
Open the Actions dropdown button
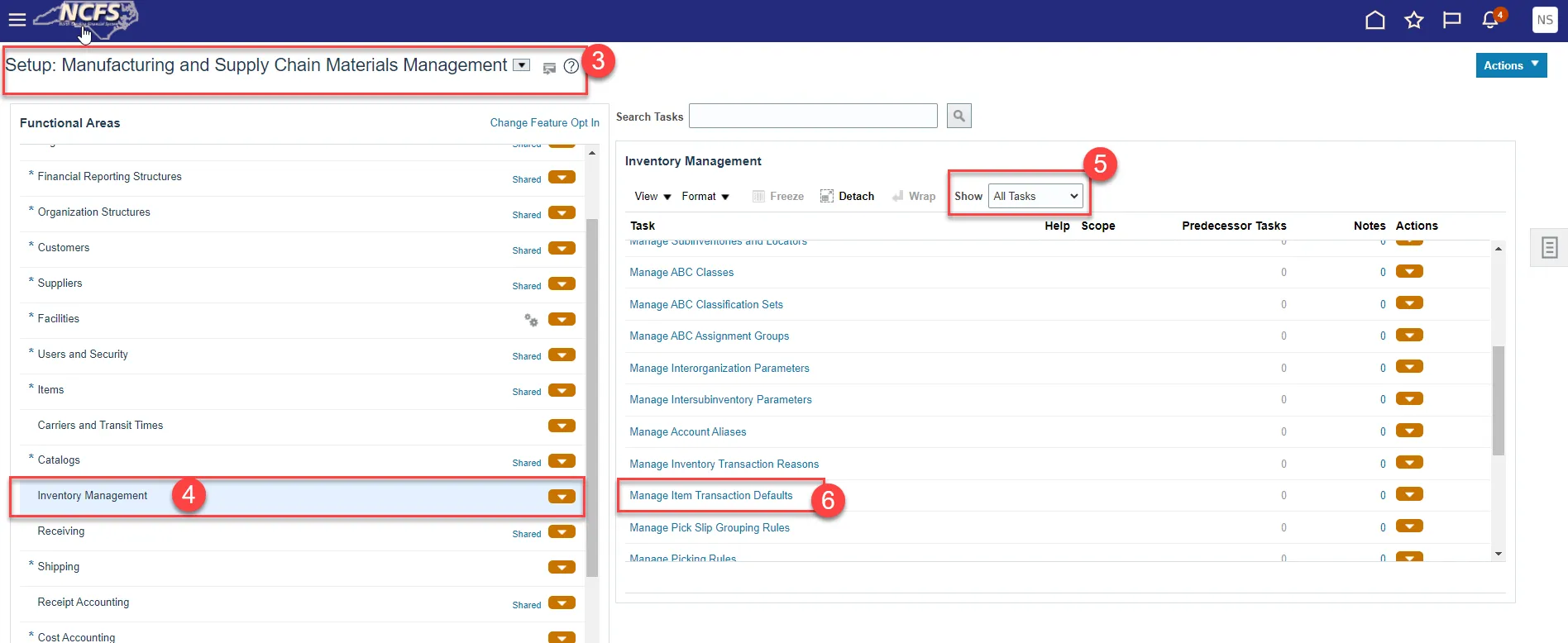click(x=1510, y=65)
